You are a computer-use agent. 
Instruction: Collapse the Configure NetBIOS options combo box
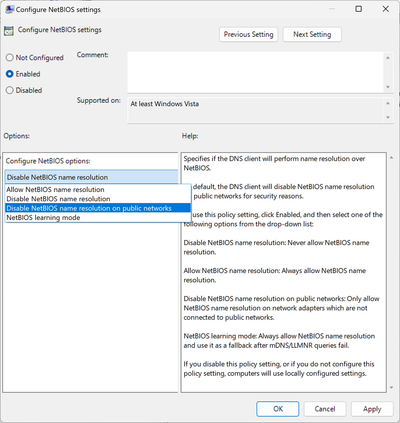click(x=92, y=177)
